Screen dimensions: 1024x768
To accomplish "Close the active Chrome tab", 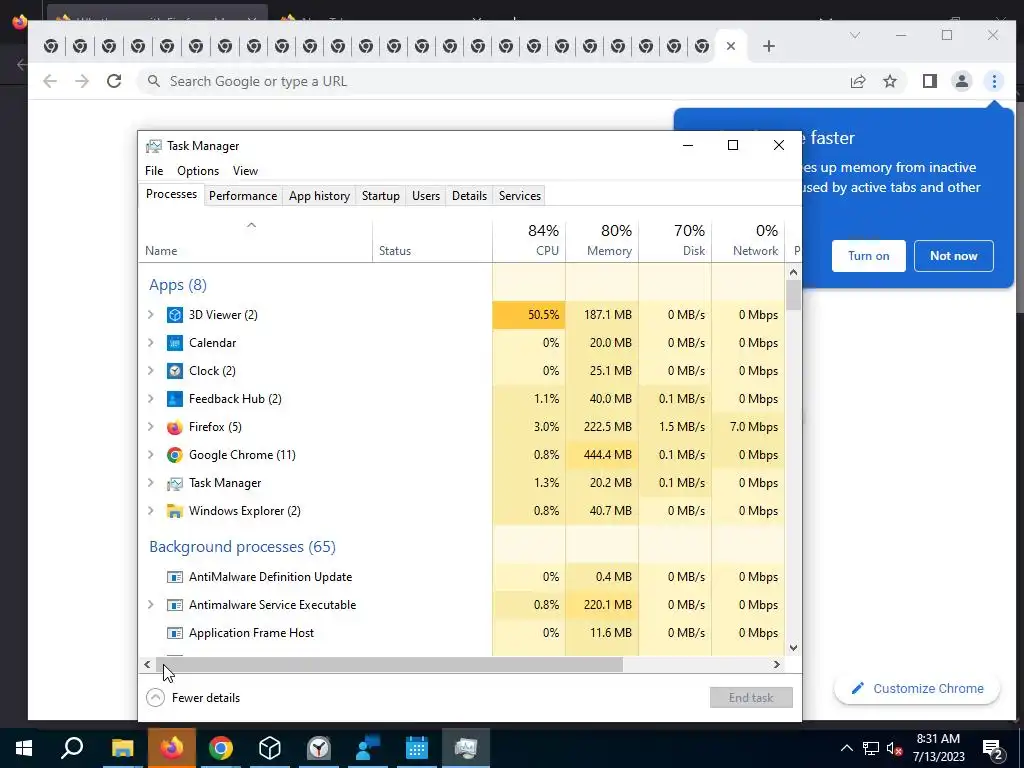I will click(731, 46).
